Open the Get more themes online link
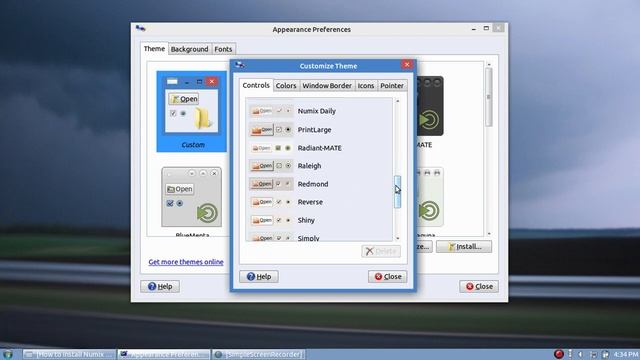Screen dimensions: 640x360 click(186, 262)
